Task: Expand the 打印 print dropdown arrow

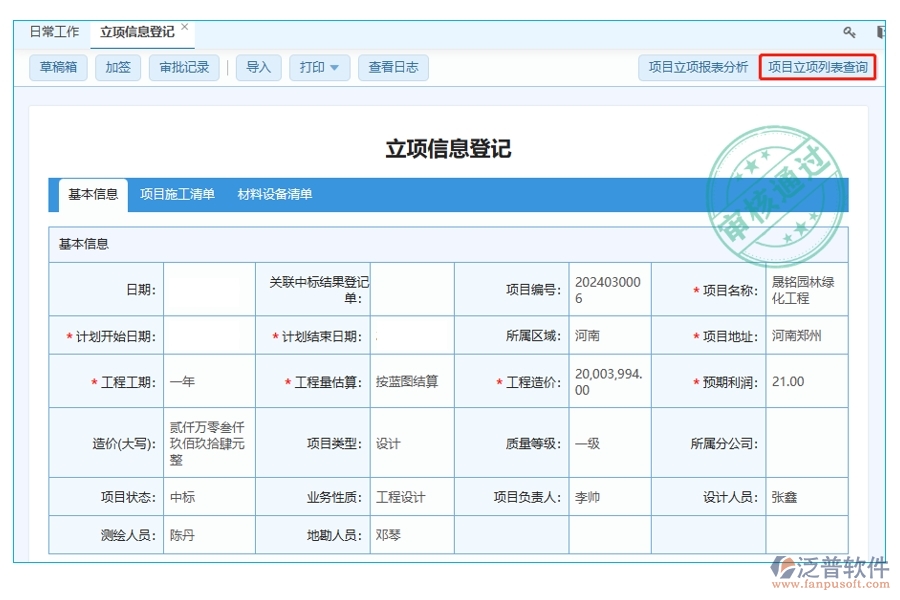Action: click(x=335, y=68)
